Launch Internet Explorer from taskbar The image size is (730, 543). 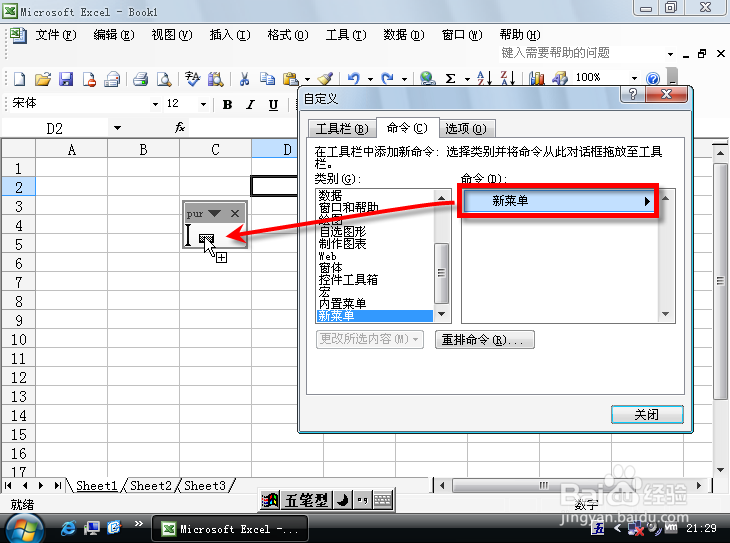point(68,528)
